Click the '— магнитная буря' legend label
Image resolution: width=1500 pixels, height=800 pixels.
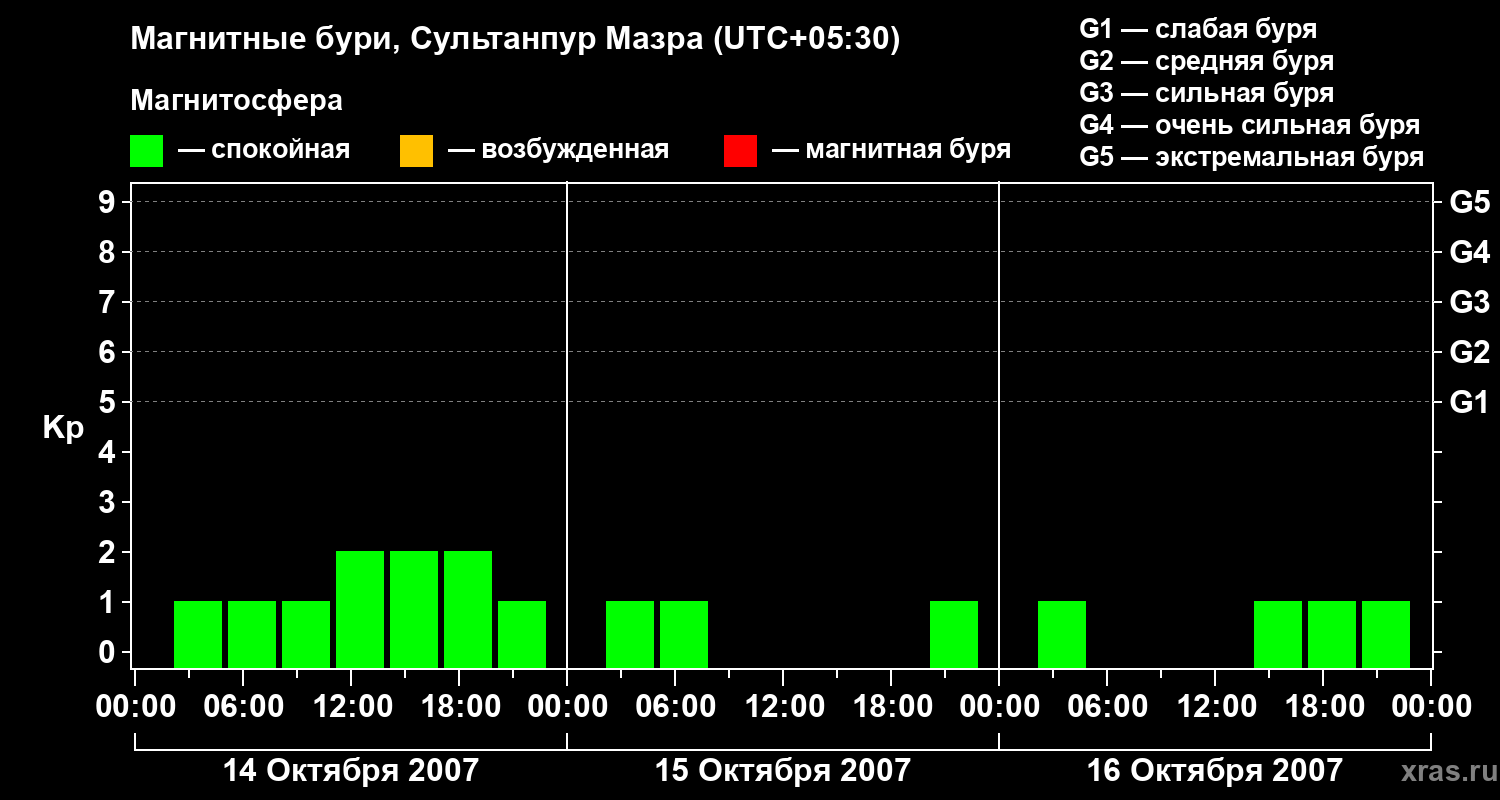point(892,151)
